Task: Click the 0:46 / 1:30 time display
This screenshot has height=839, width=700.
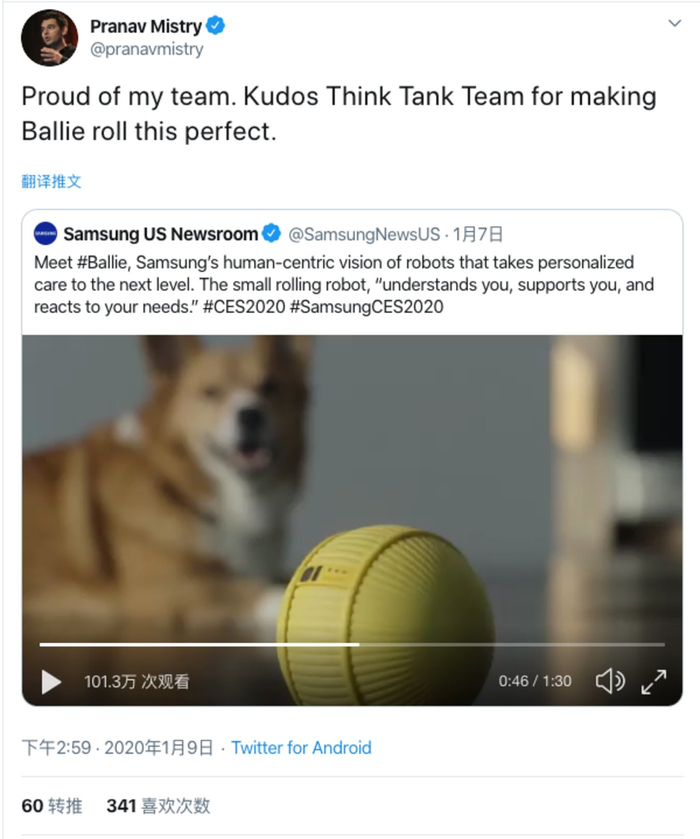Action: 535,681
